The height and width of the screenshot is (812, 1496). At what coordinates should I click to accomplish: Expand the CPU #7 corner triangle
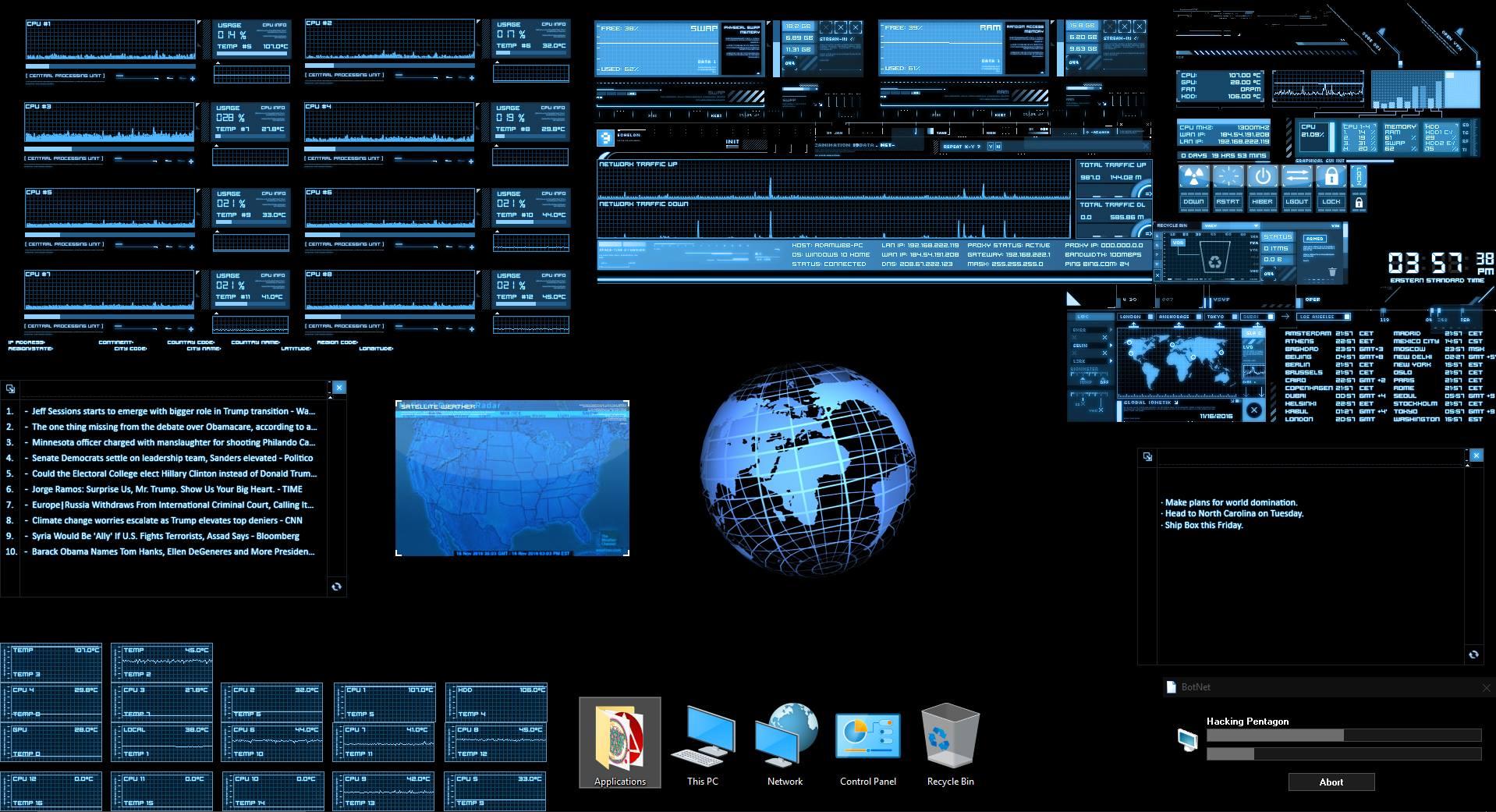tap(199, 274)
